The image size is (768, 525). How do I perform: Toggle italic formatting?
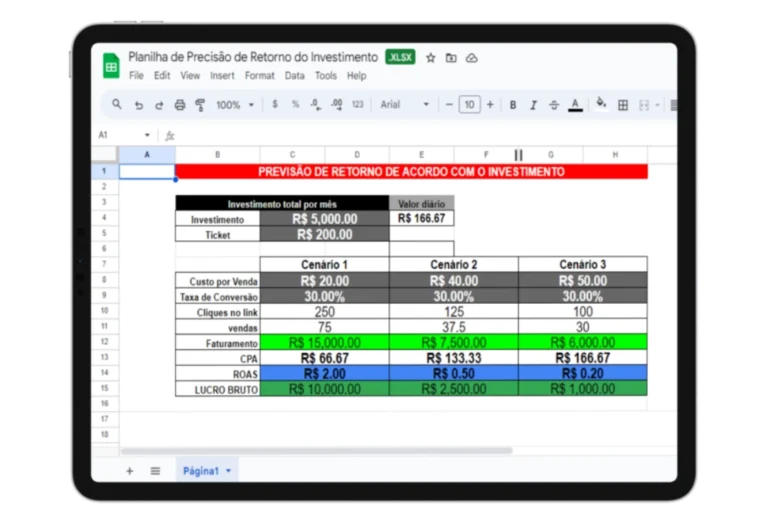(x=533, y=105)
